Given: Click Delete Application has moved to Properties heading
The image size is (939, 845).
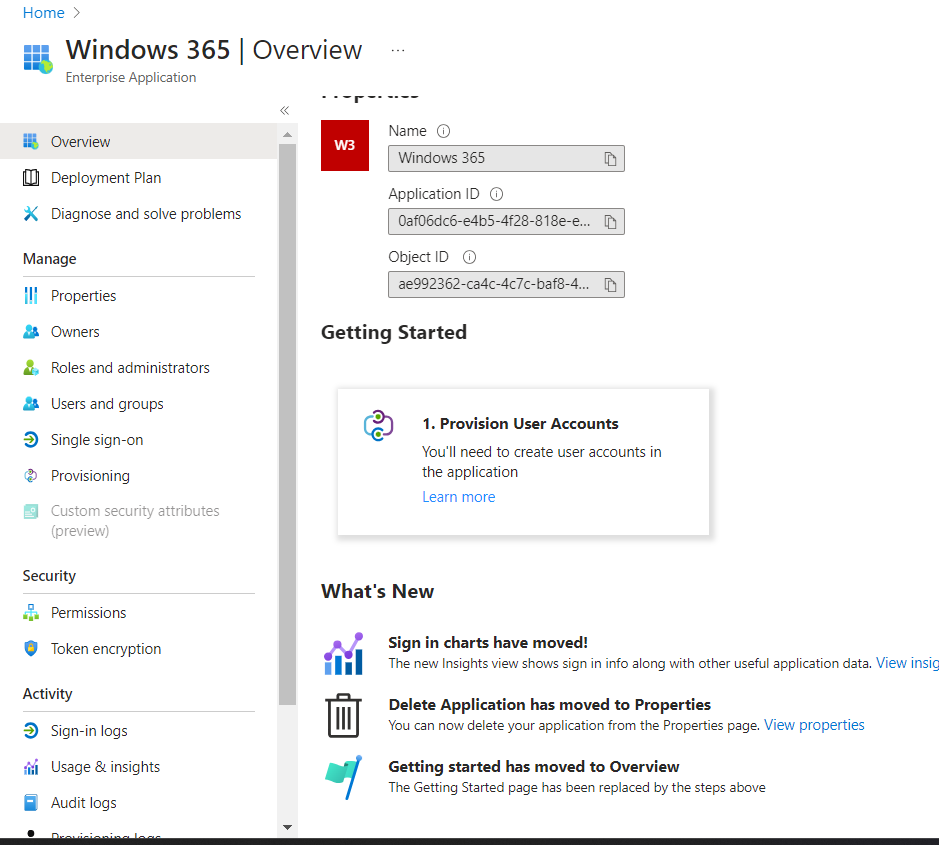Looking at the screenshot, I should (x=550, y=704).
